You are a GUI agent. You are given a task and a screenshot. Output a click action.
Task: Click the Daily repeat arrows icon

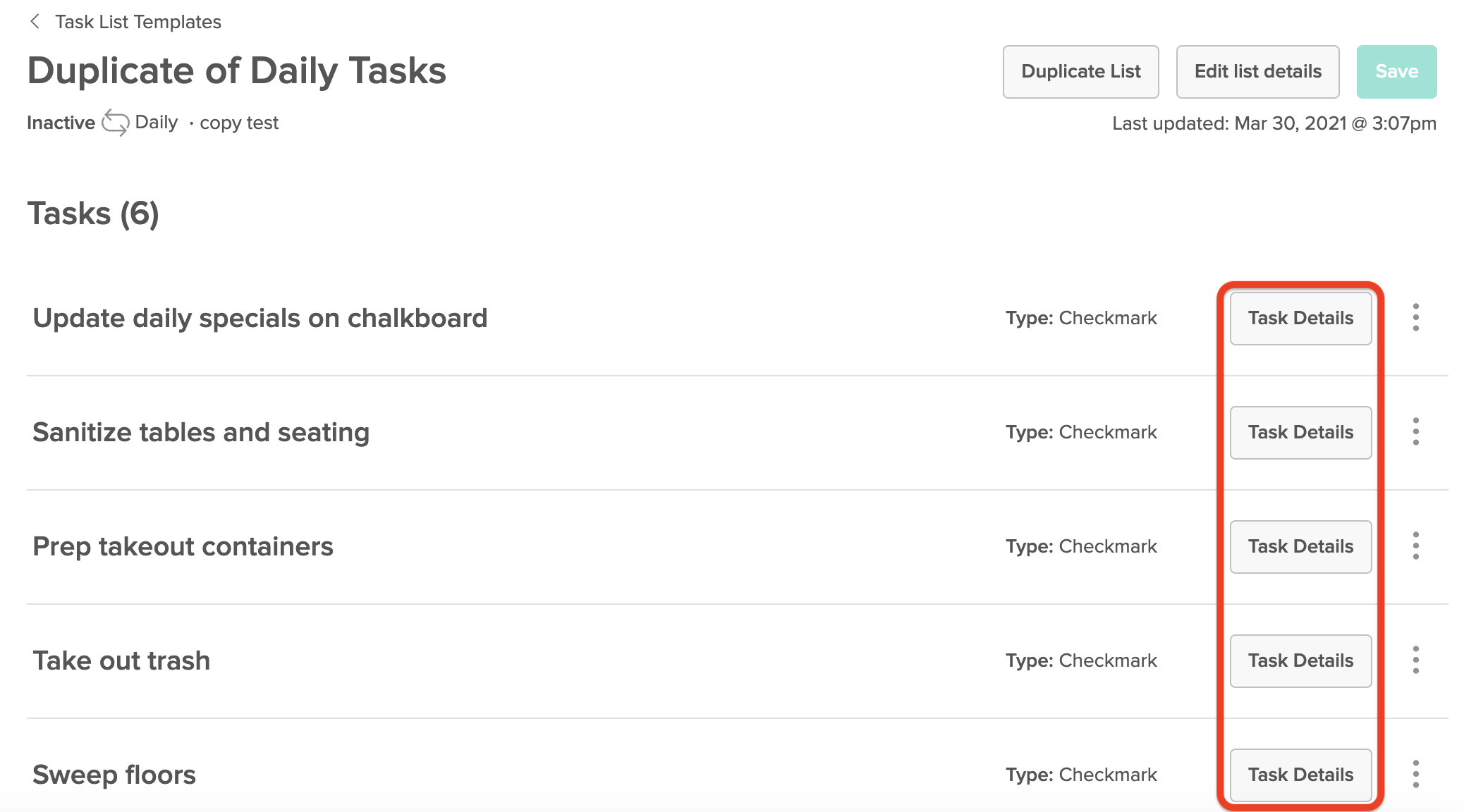coord(115,123)
